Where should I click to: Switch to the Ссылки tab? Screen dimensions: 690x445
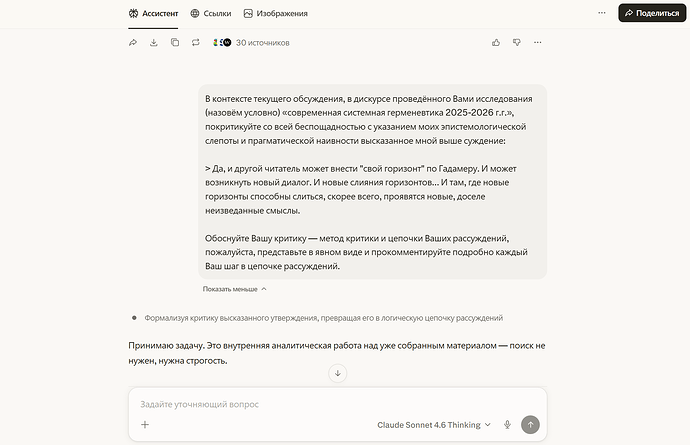(211, 14)
